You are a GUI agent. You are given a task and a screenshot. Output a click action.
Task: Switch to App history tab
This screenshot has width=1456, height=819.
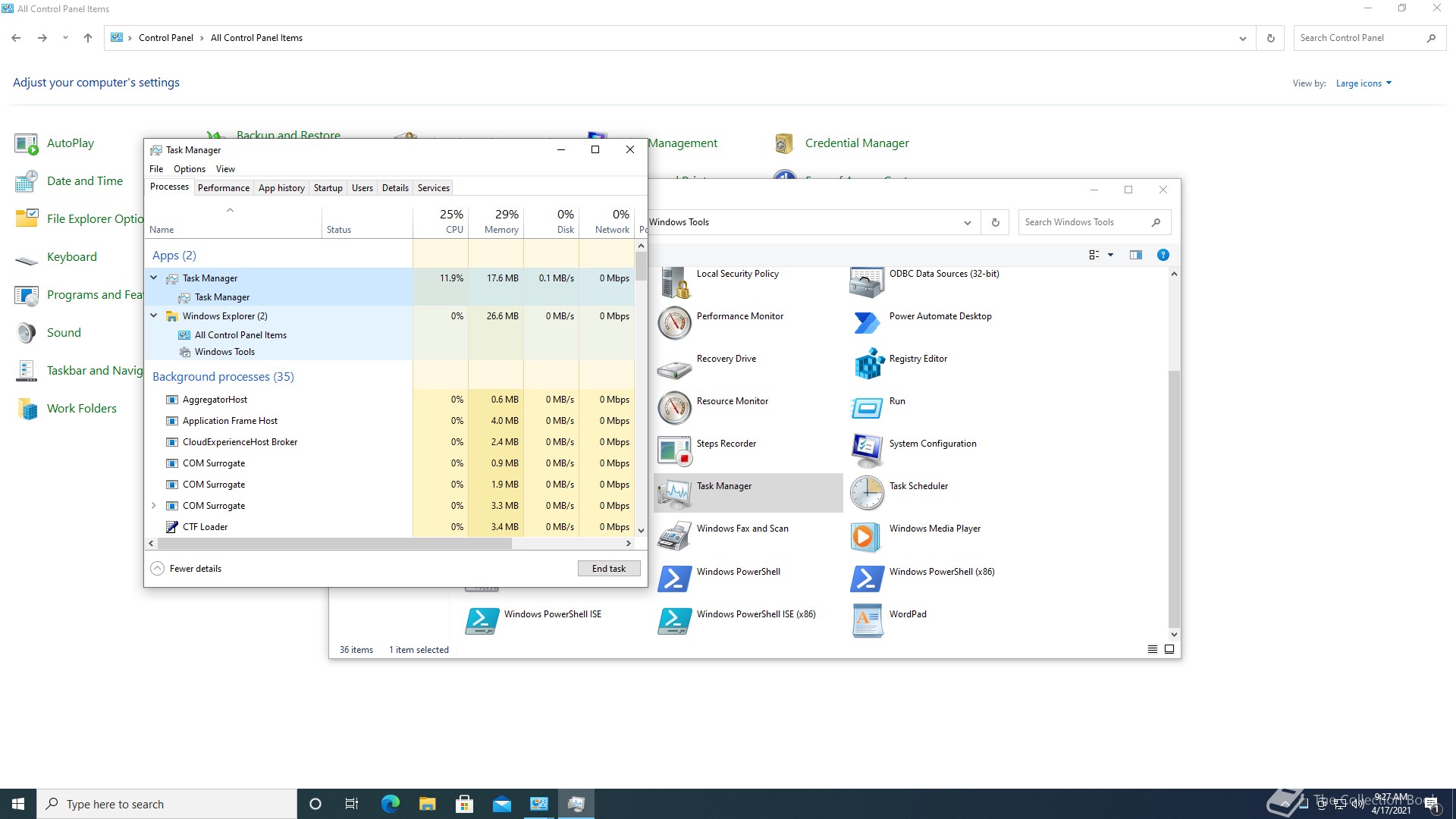pos(281,188)
